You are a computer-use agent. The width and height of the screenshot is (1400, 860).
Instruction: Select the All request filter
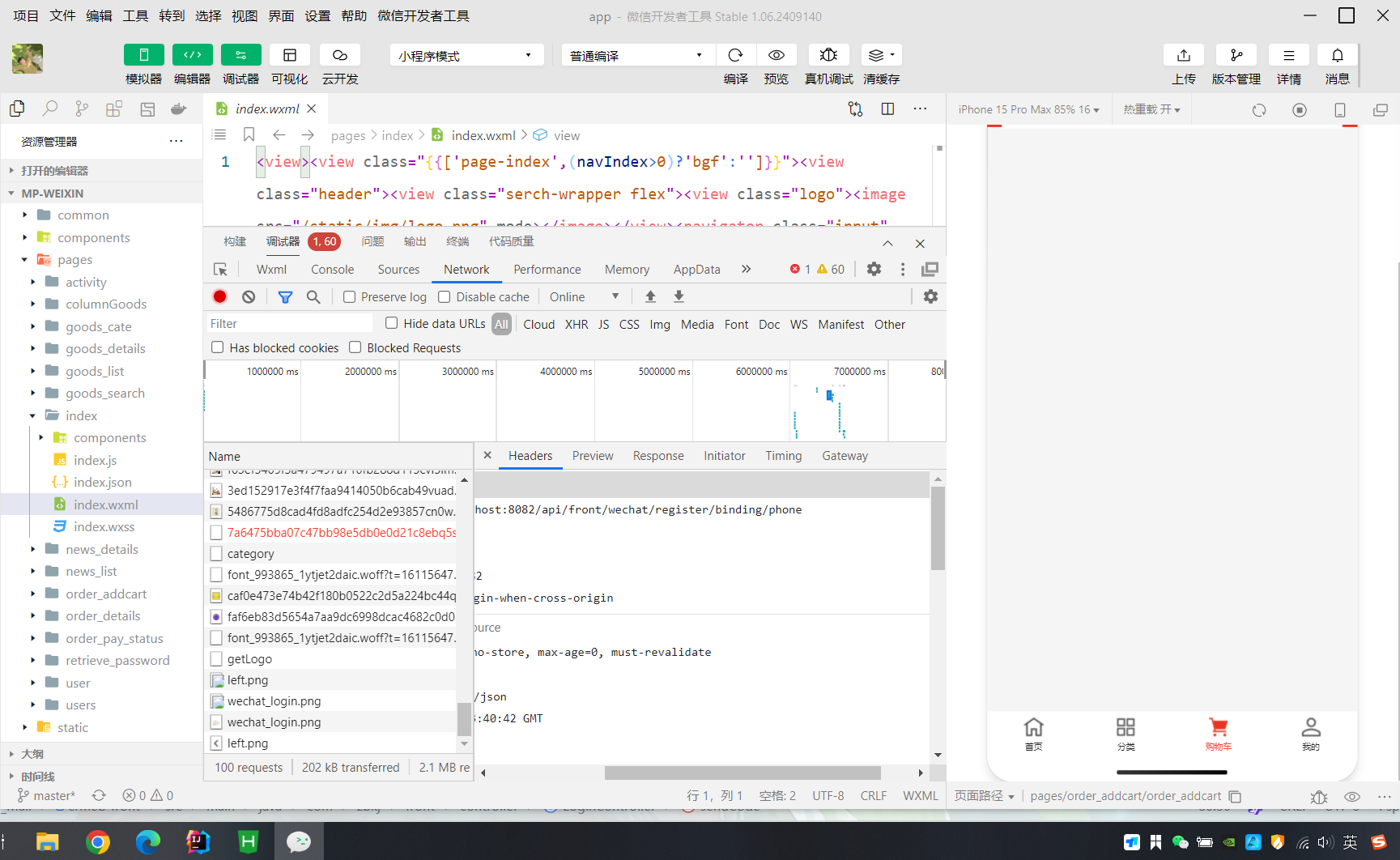pyautogui.click(x=501, y=324)
